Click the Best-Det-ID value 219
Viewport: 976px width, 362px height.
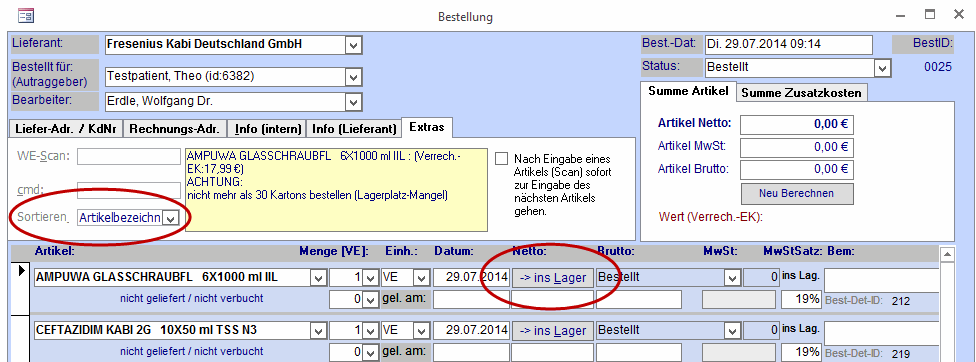tap(901, 354)
